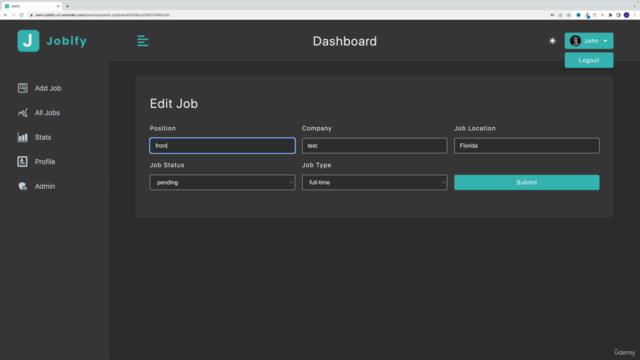Open a new browser tab with plus
The image size is (640, 360).
(x=67, y=6)
